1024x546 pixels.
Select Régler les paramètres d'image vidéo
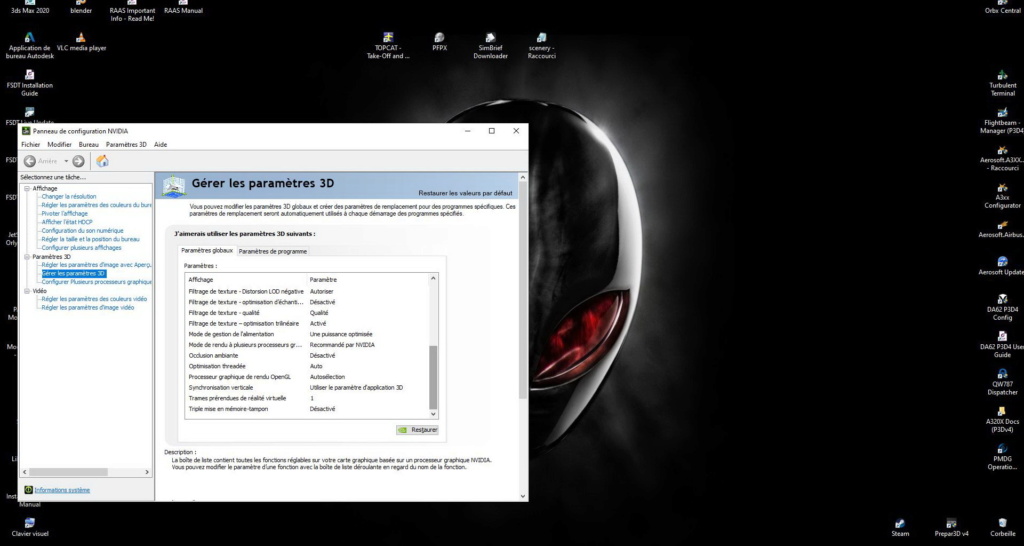[x=88, y=308]
